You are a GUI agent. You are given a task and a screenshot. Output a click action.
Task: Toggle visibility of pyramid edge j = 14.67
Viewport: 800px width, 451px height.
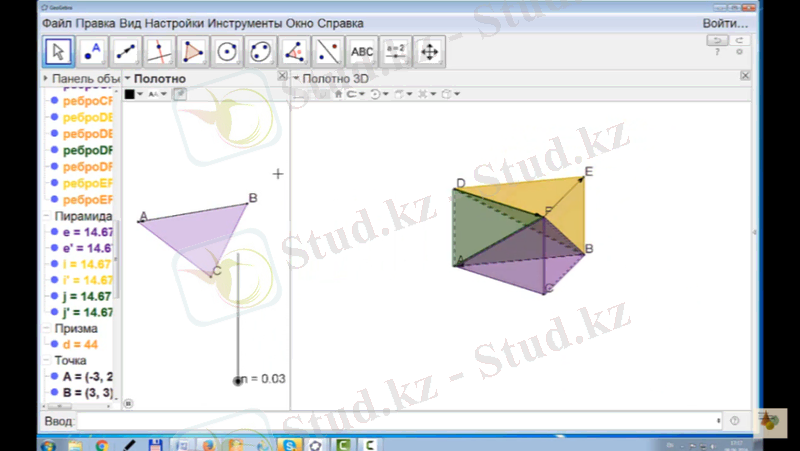point(55,296)
